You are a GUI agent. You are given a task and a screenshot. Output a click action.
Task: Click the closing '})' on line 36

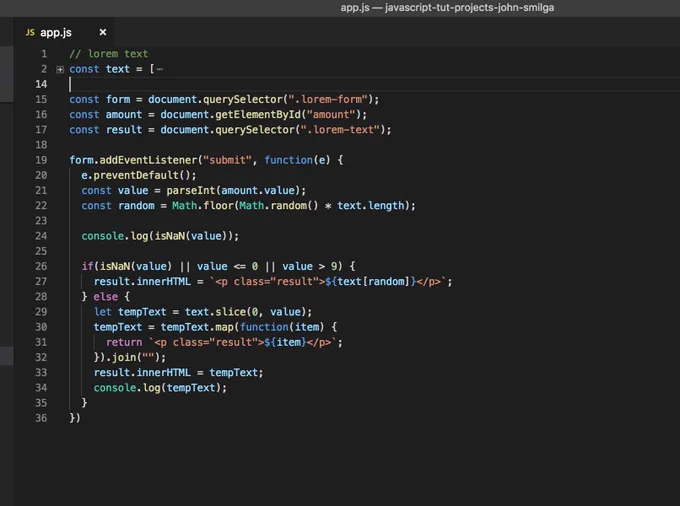[75, 418]
